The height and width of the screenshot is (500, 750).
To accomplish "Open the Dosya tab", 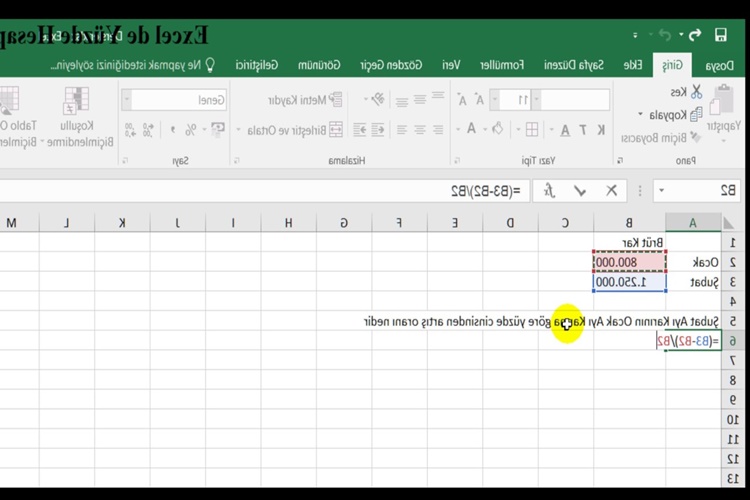I will 719,65.
